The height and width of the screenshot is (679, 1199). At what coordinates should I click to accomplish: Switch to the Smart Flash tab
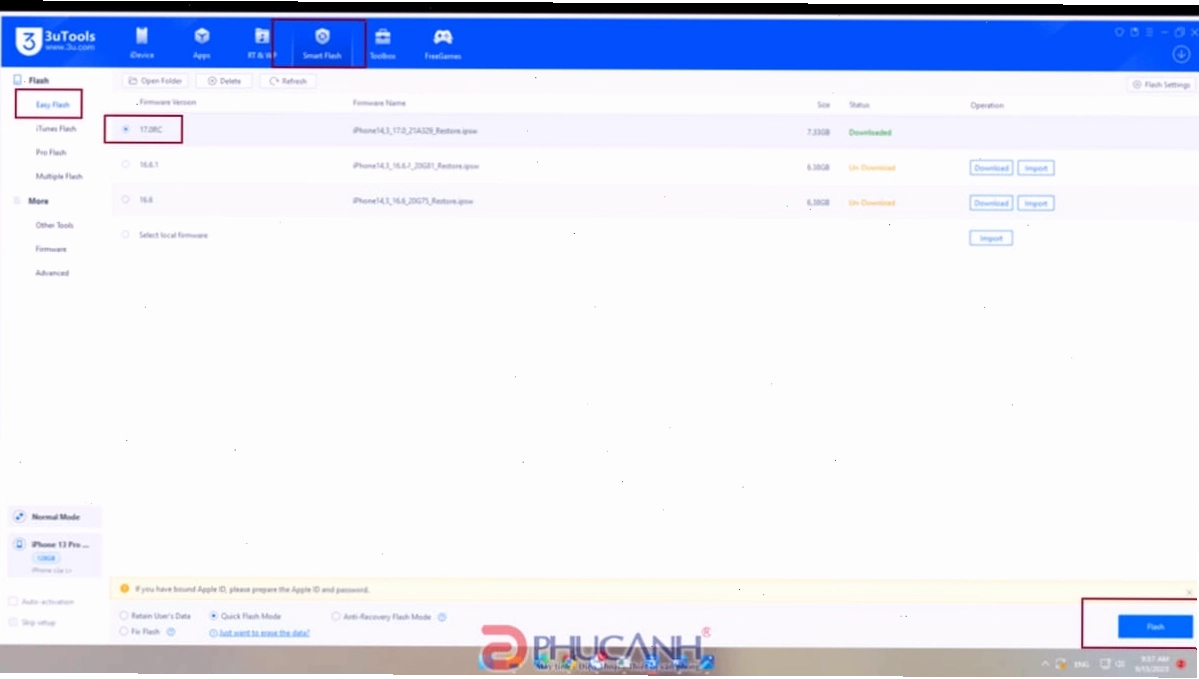click(322, 44)
